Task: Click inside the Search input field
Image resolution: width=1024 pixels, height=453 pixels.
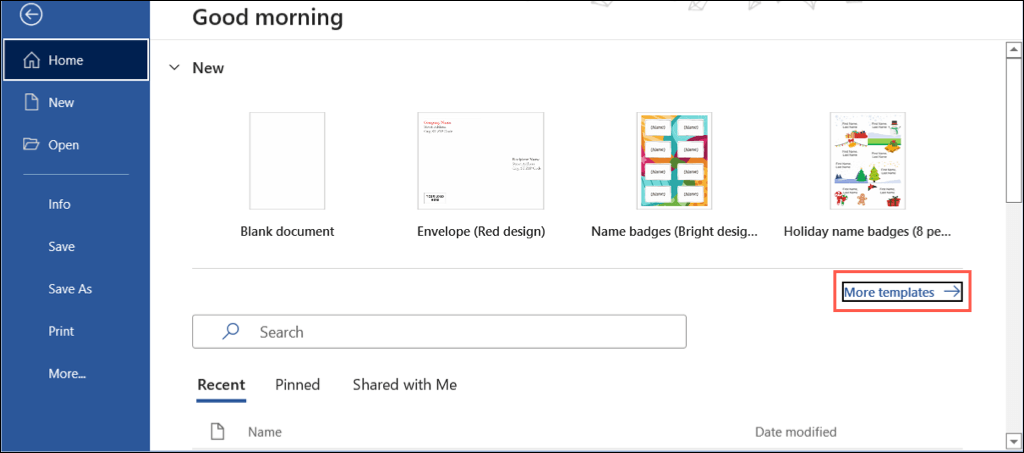Action: (x=460, y=332)
